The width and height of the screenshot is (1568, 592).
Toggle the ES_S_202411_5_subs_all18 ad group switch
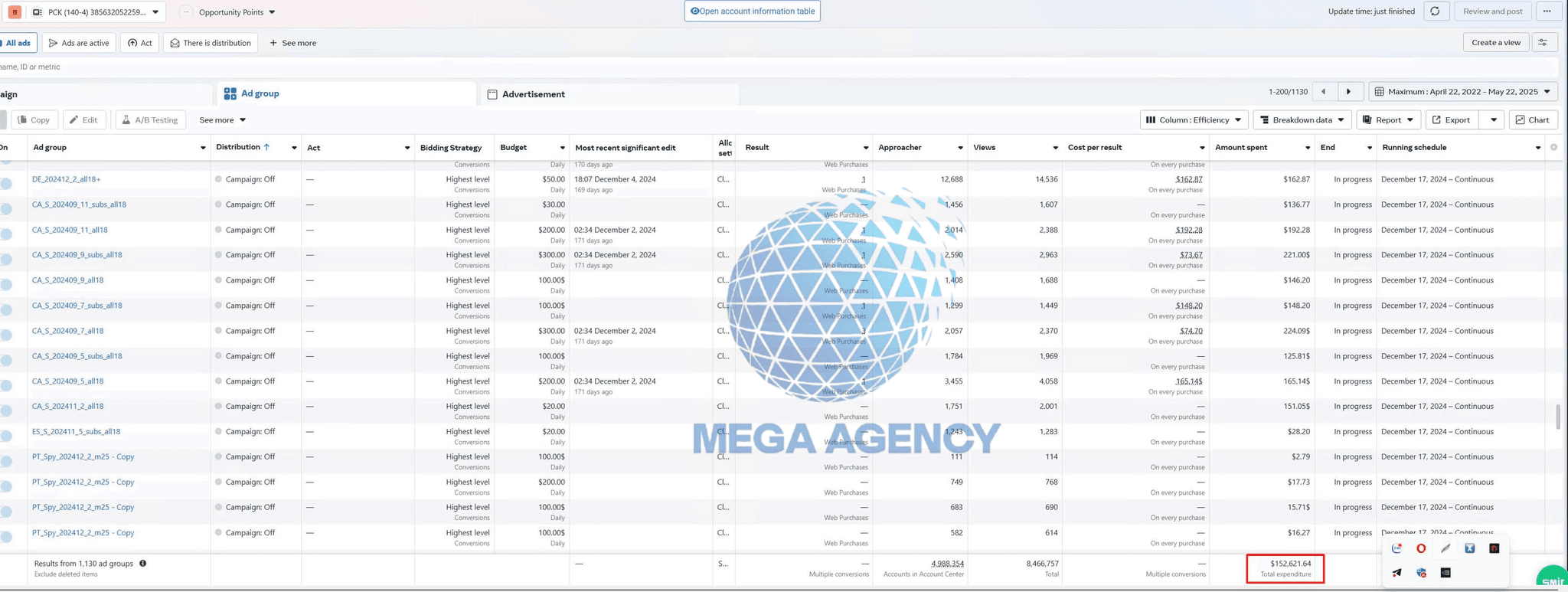[x=6, y=436]
